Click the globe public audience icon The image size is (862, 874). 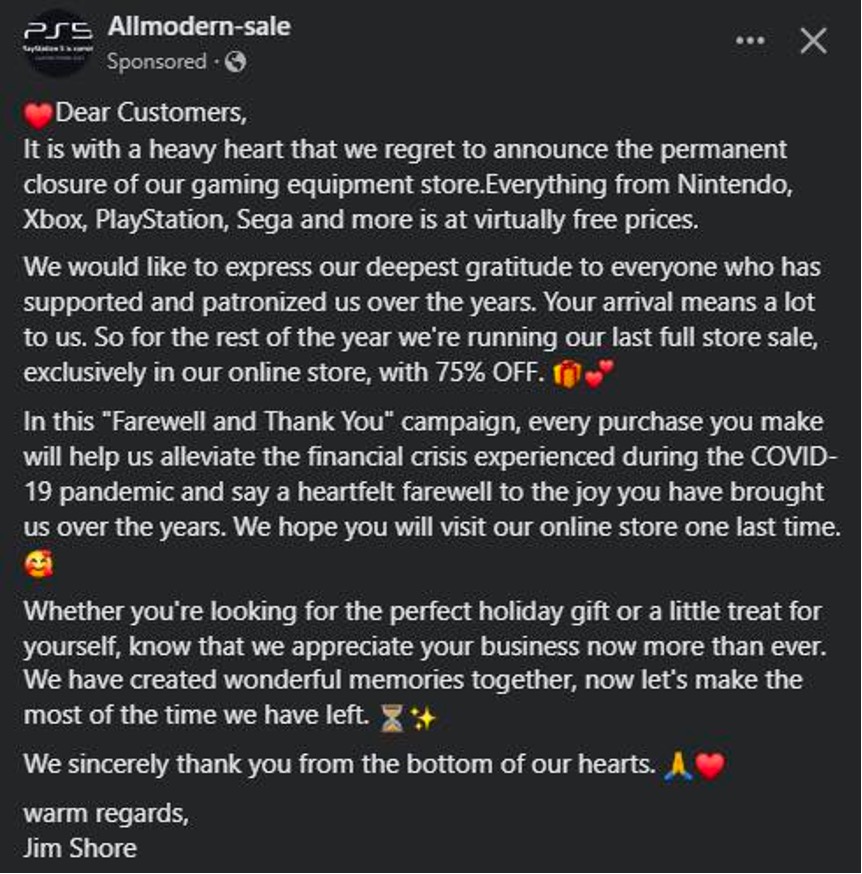tap(235, 62)
